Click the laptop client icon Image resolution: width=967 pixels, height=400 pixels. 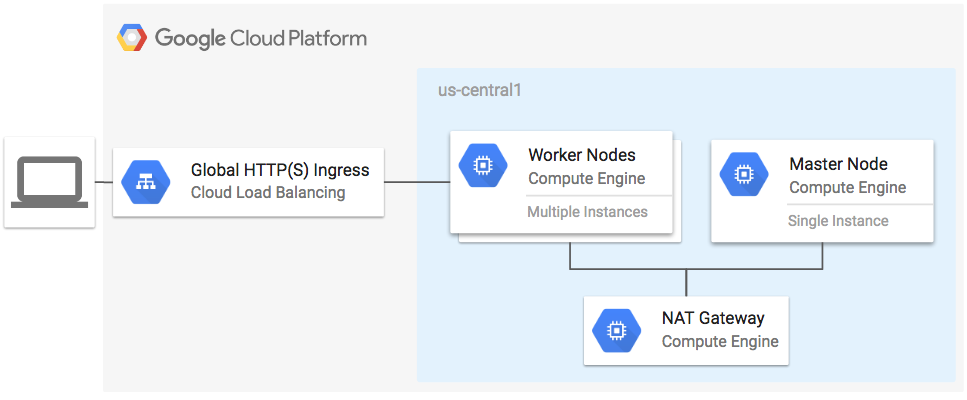point(49,182)
